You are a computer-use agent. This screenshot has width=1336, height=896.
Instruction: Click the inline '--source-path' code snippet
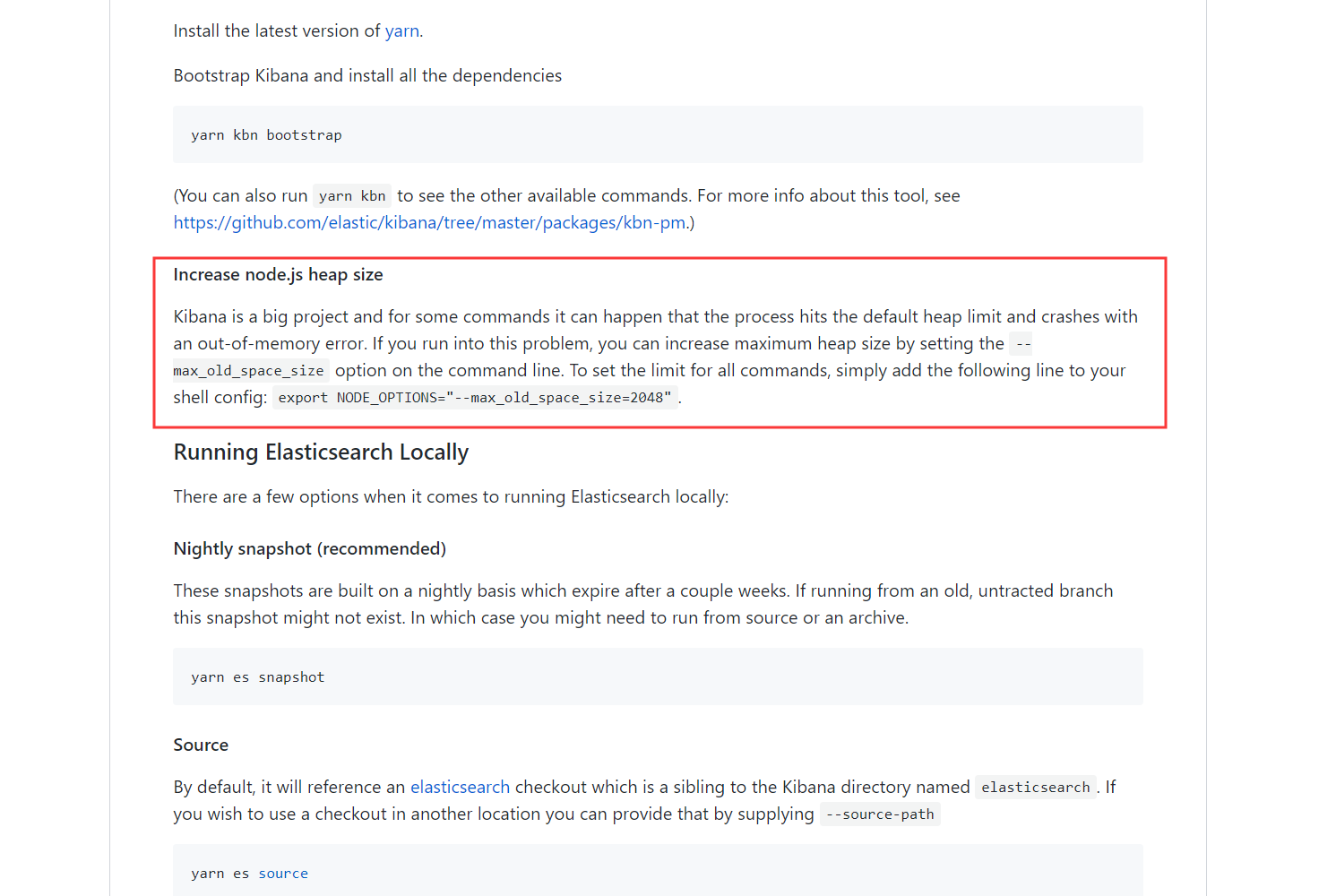coord(880,814)
